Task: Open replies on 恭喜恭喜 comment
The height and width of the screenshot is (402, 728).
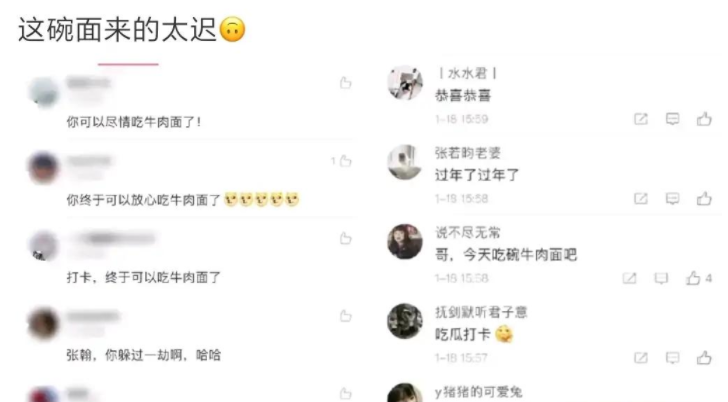Action: point(672,119)
